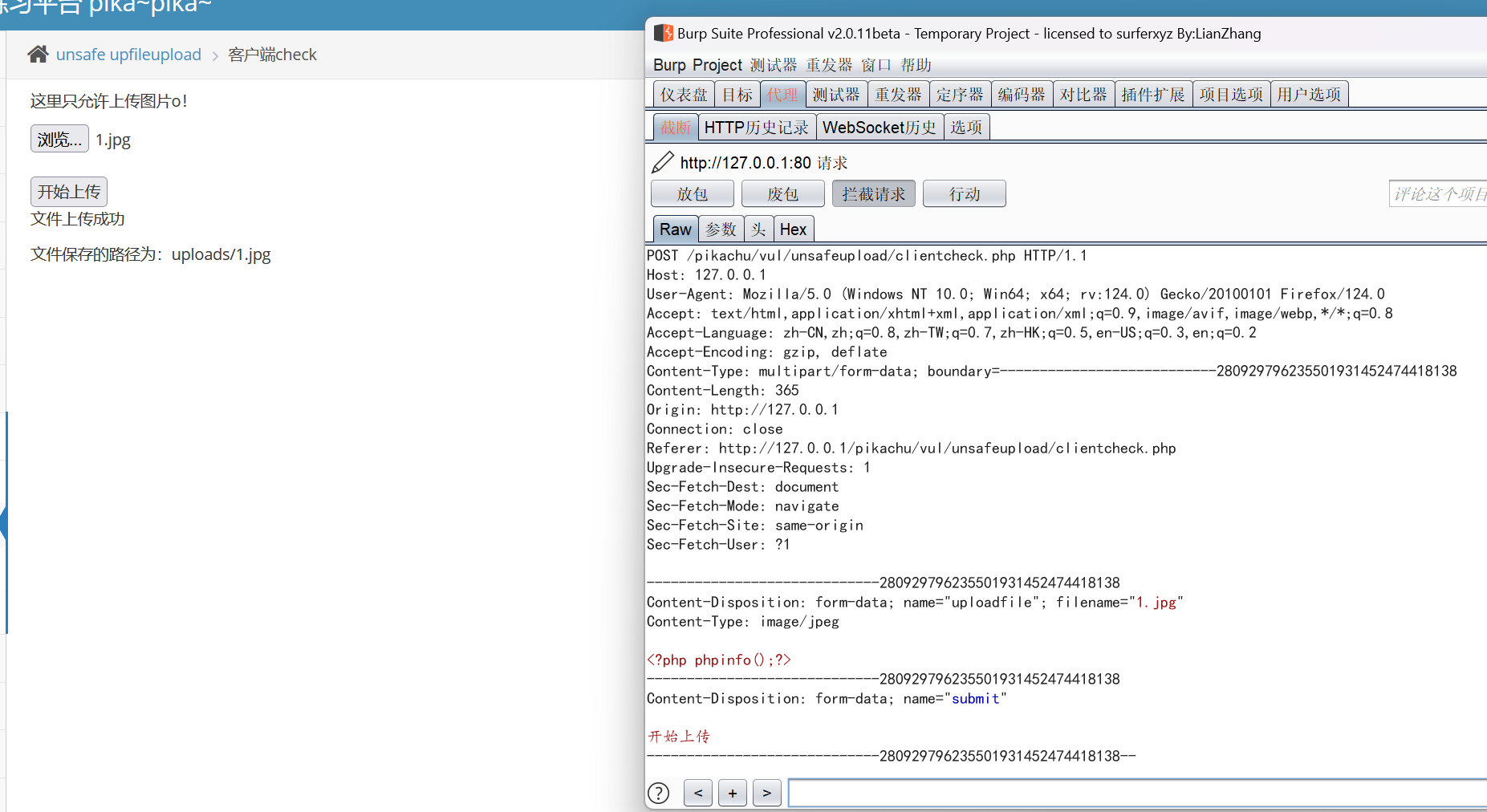Click the <?php phpinfo();?> payload line
The height and width of the screenshot is (812, 1487).
click(719, 660)
